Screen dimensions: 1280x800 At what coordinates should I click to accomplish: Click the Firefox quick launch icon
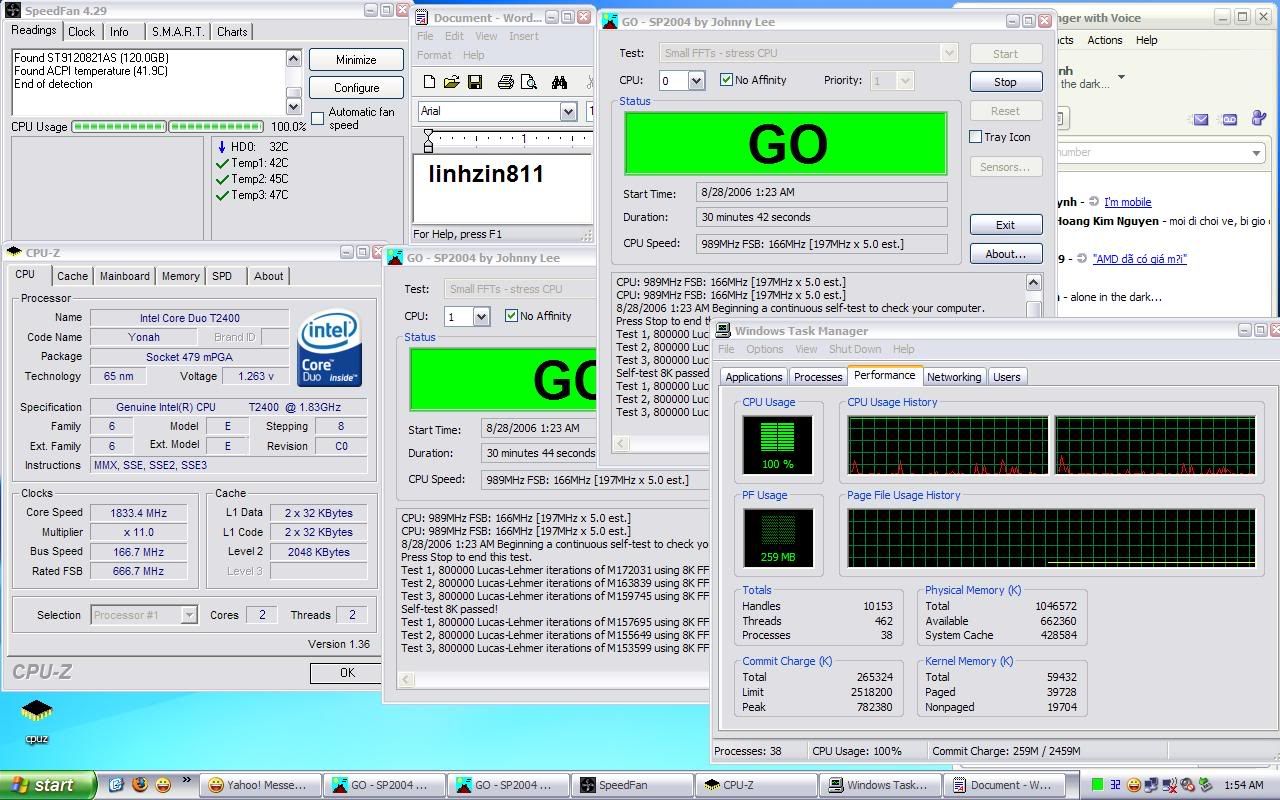tap(139, 785)
